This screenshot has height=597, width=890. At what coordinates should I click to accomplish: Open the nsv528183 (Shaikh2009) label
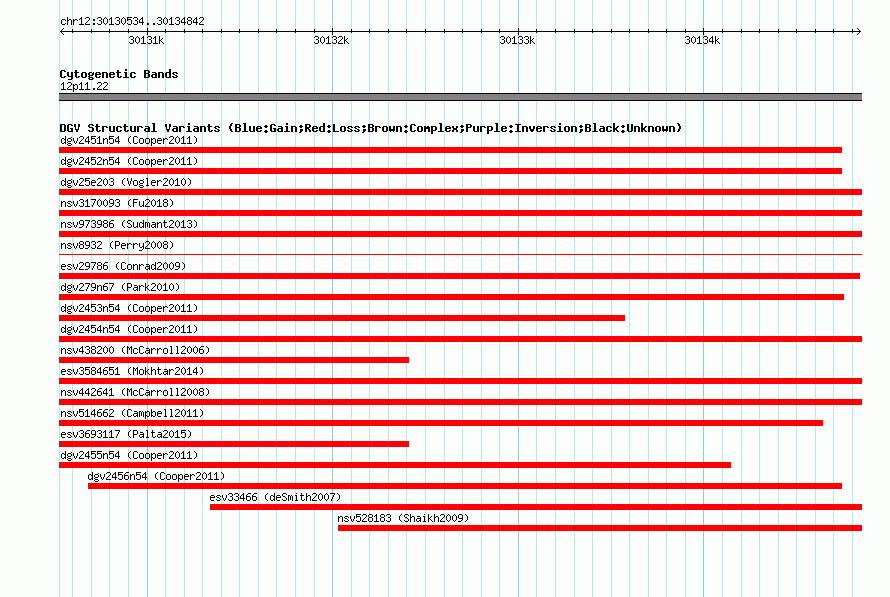pos(403,518)
